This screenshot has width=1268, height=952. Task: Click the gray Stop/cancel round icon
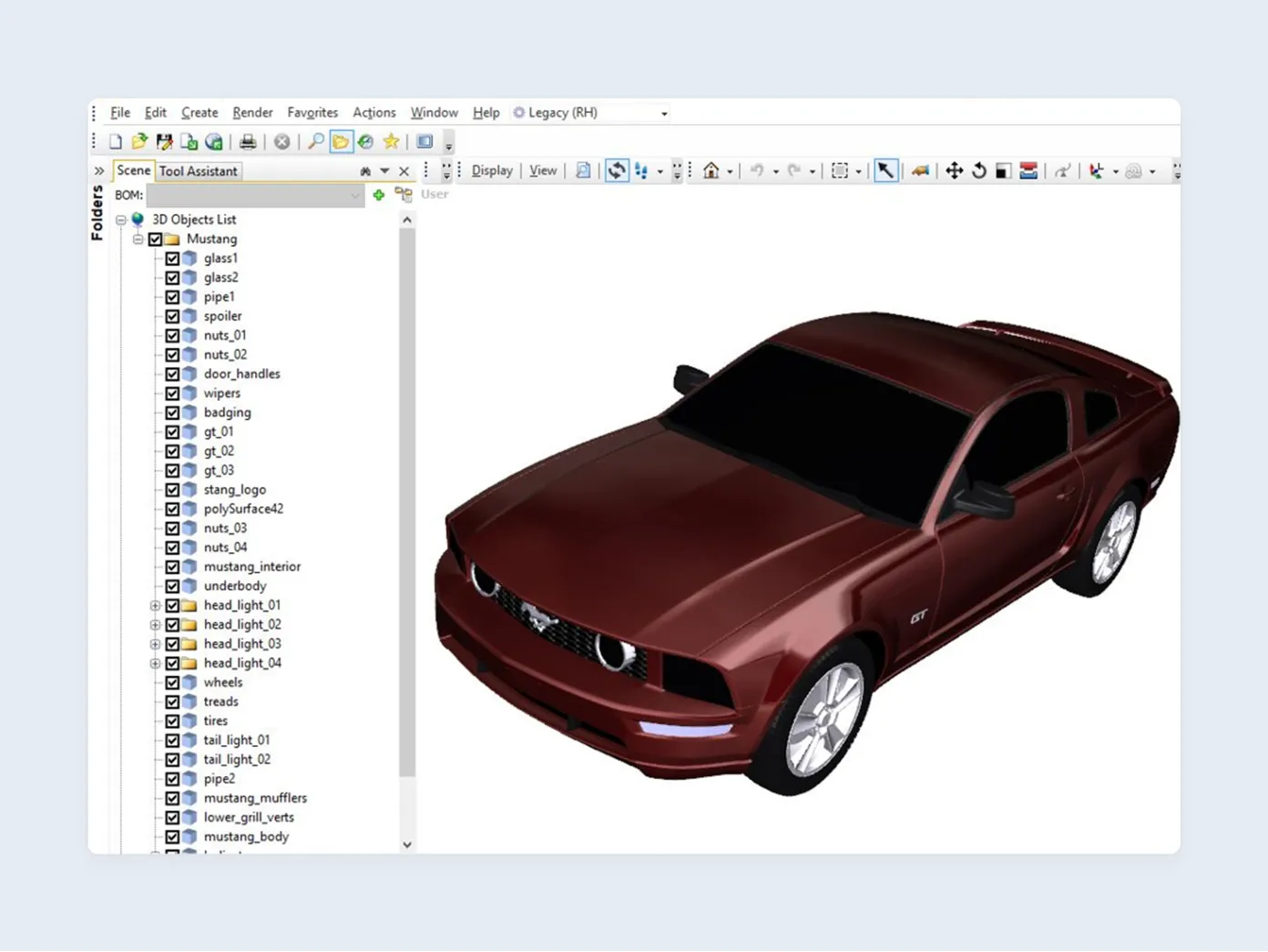(282, 141)
